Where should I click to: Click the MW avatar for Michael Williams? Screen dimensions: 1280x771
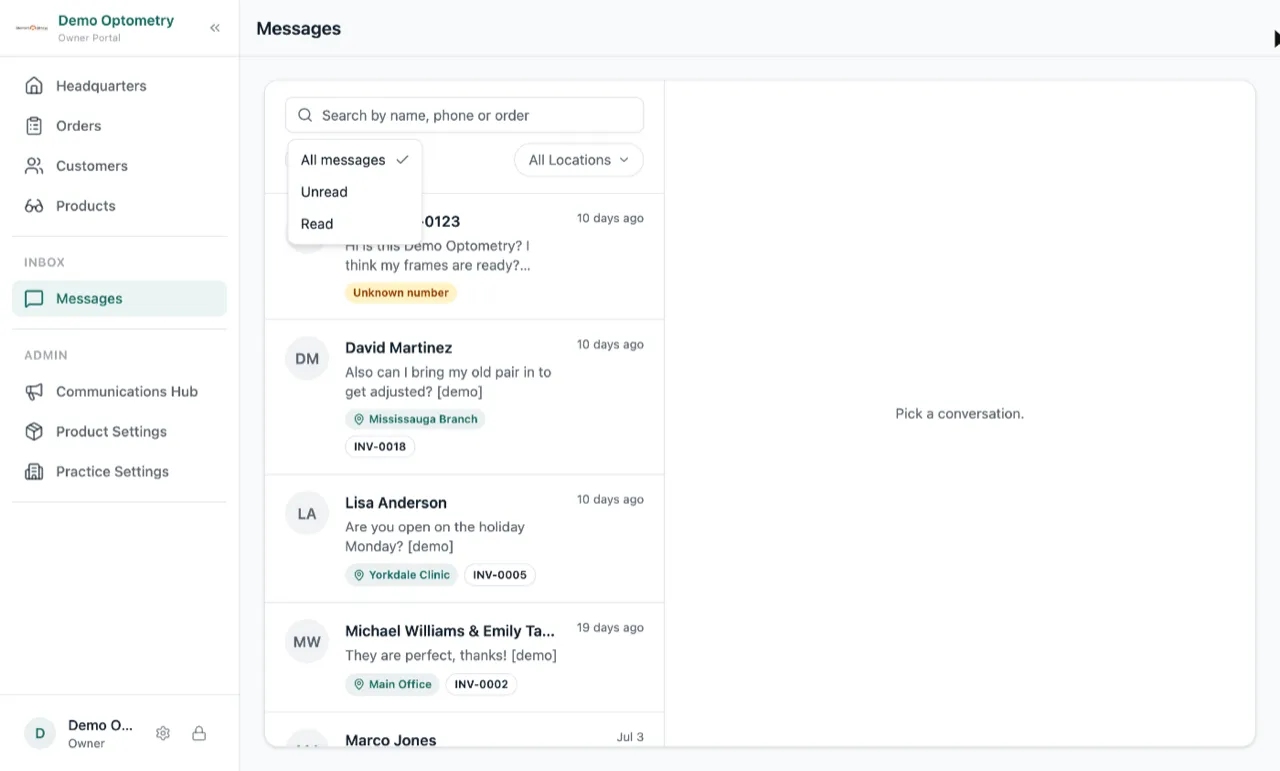[x=307, y=641]
